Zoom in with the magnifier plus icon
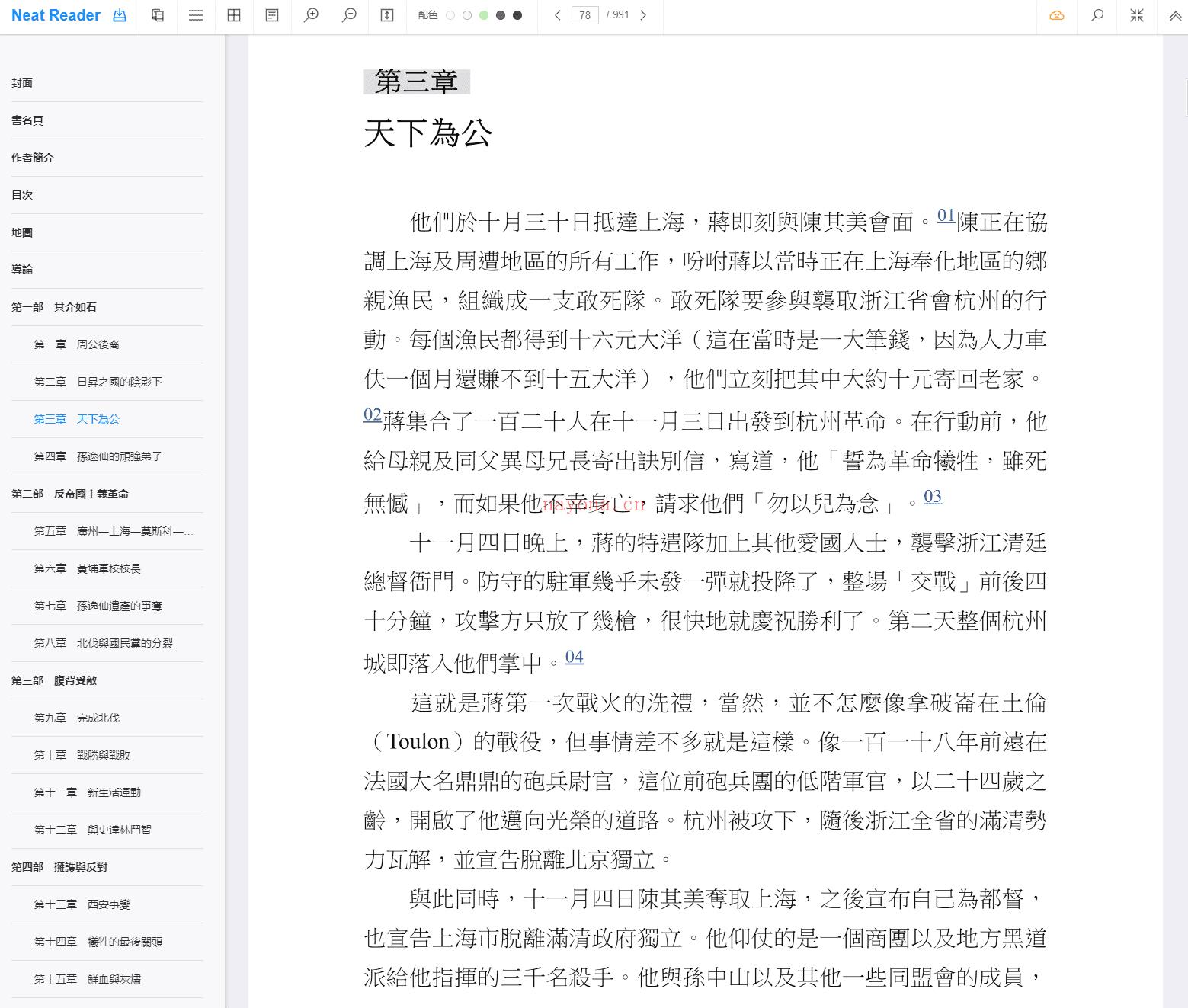This screenshot has width=1188, height=1008. pos(311,15)
